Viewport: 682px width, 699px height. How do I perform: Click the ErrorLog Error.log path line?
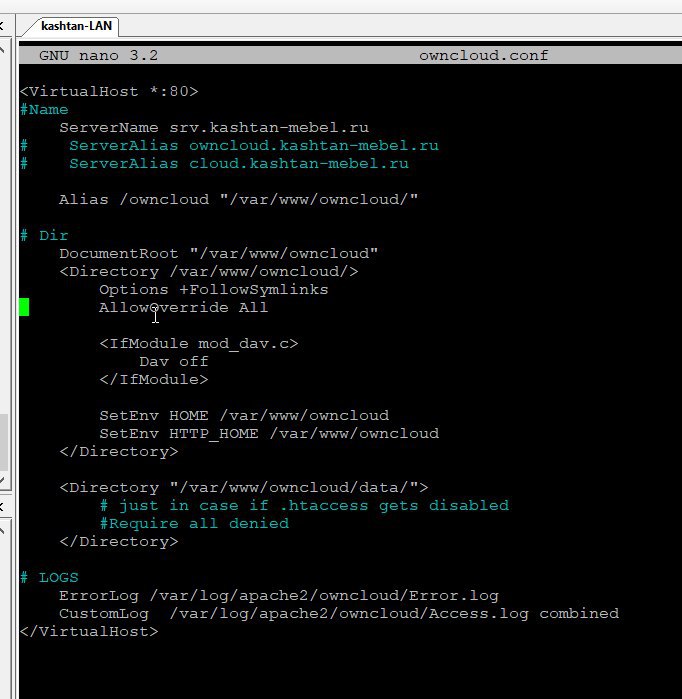point(279,596)
